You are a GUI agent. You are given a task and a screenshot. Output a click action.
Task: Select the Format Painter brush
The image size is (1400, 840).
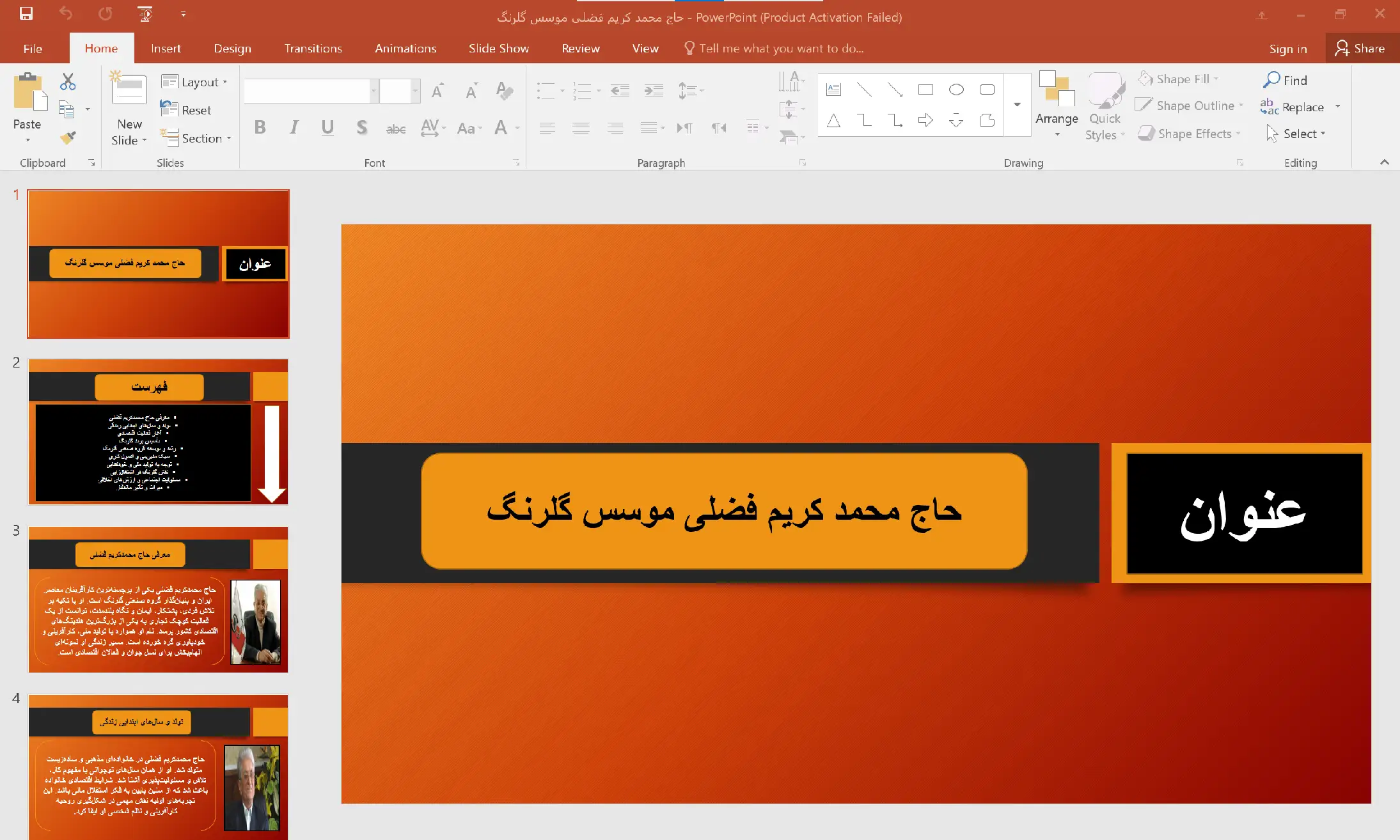click(68, 137)
